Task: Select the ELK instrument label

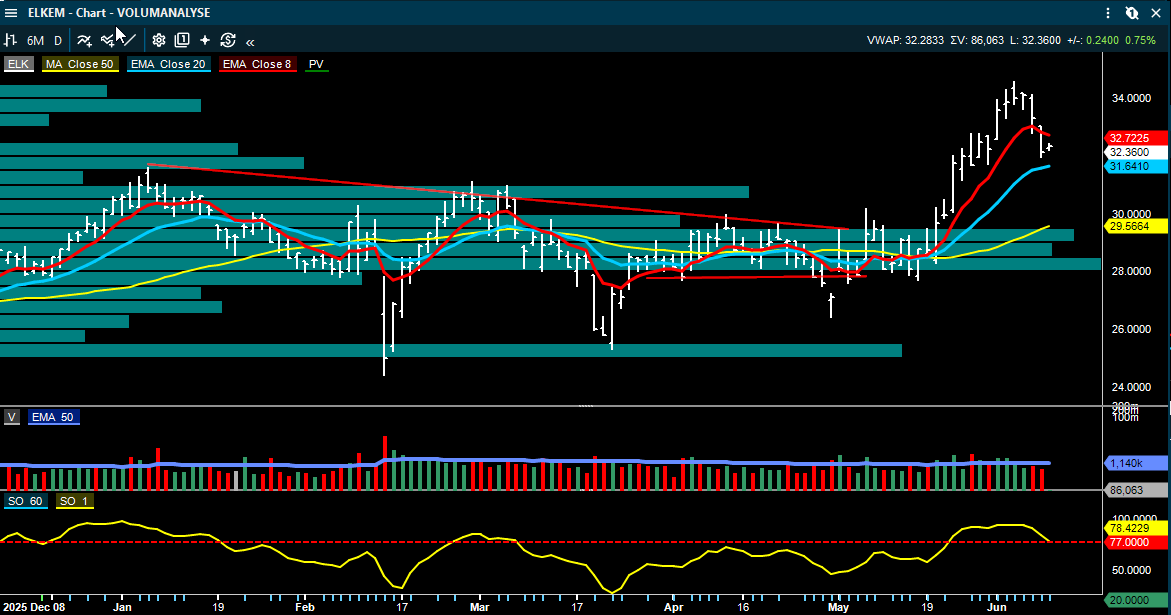Action: click(x=19, y=64)
